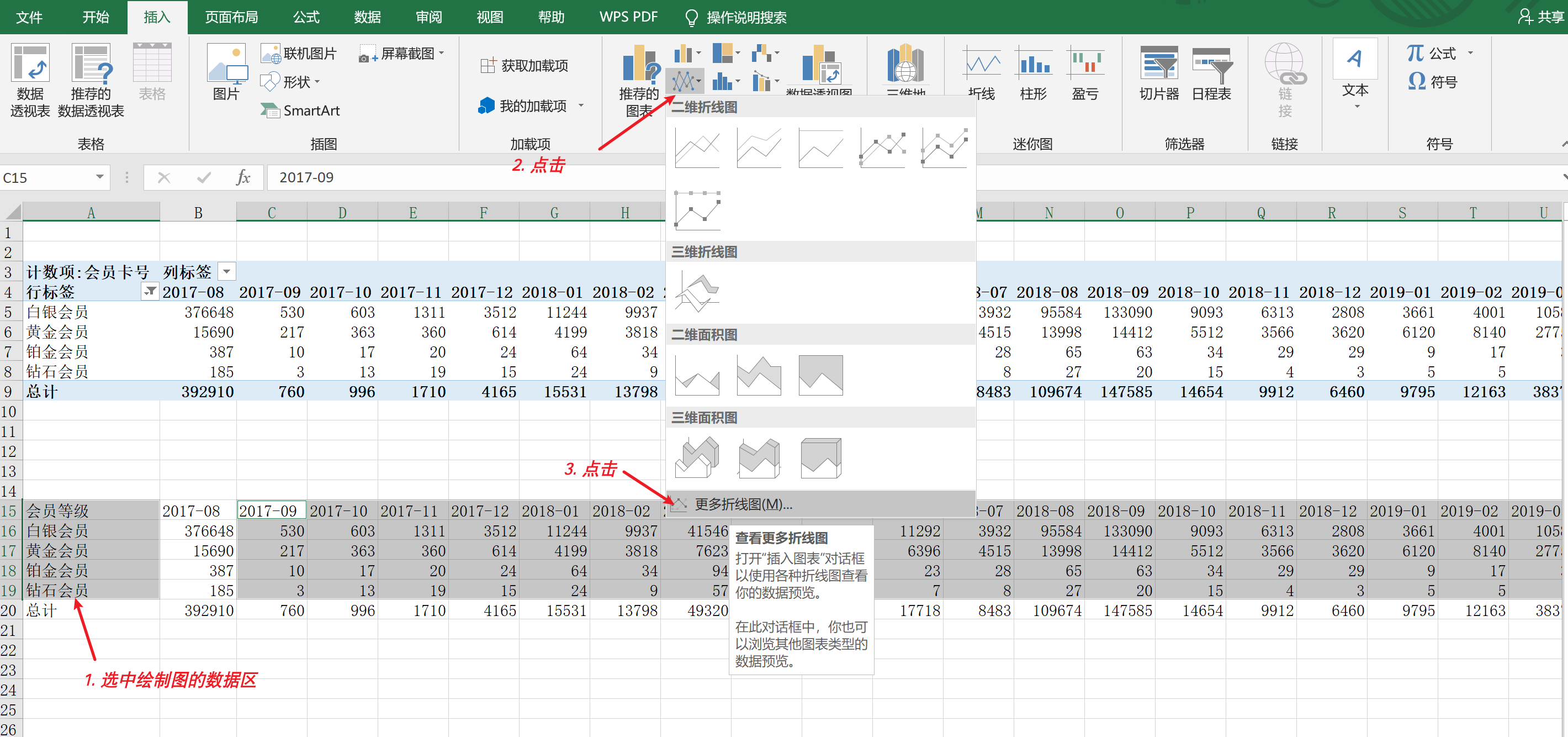Viewport: 1568px width, 737px height.
Task: Expand the Name Box dropdown arrow
Action: click(99, 177)
